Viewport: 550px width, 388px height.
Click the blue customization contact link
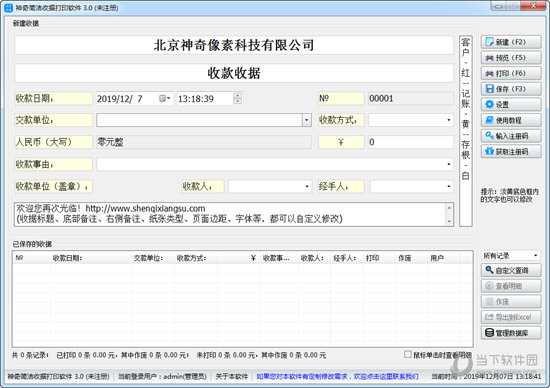pos(337,376)
